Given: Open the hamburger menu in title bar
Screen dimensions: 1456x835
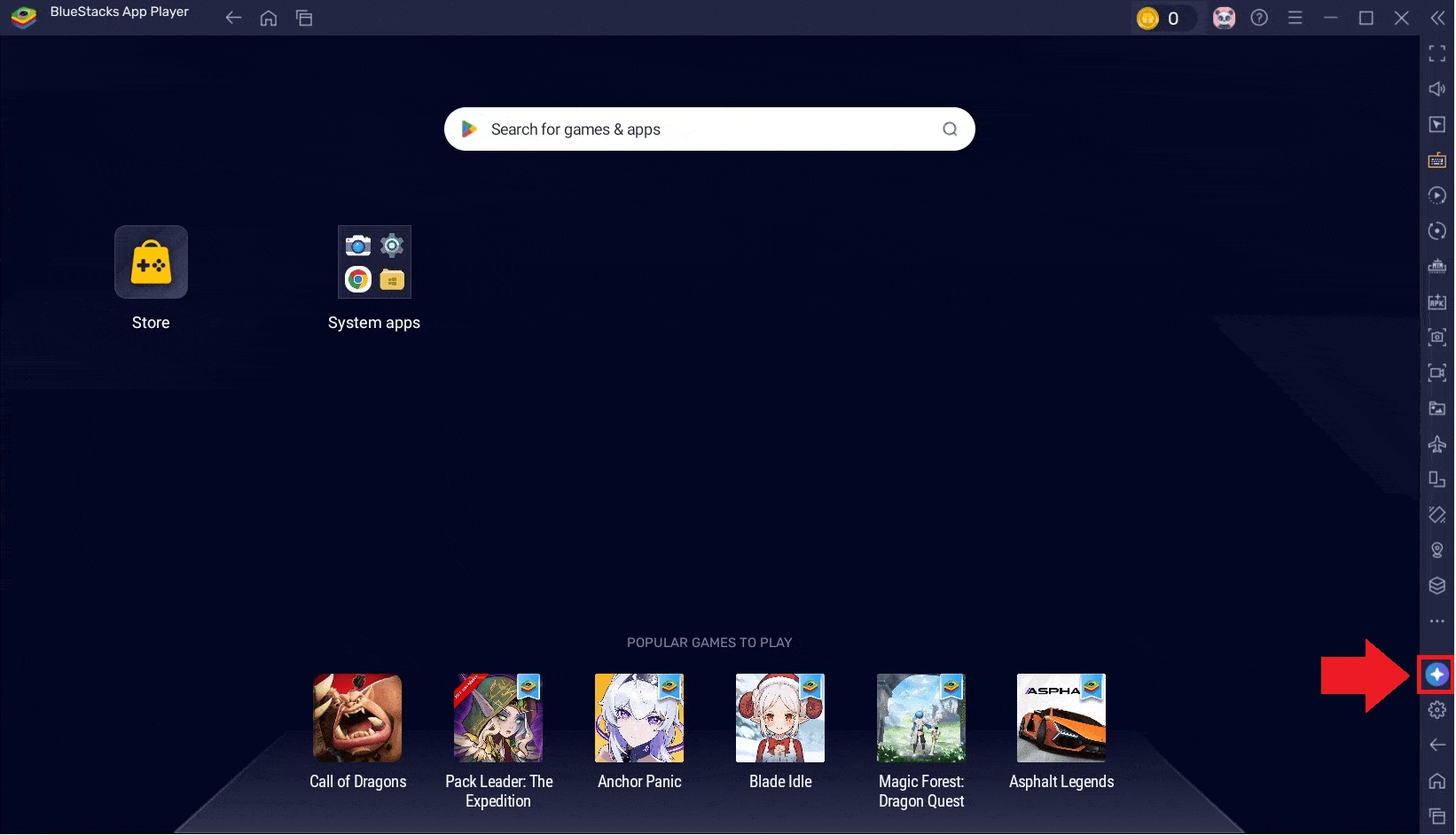Looking at the screenshot, I should point(1295,18).
